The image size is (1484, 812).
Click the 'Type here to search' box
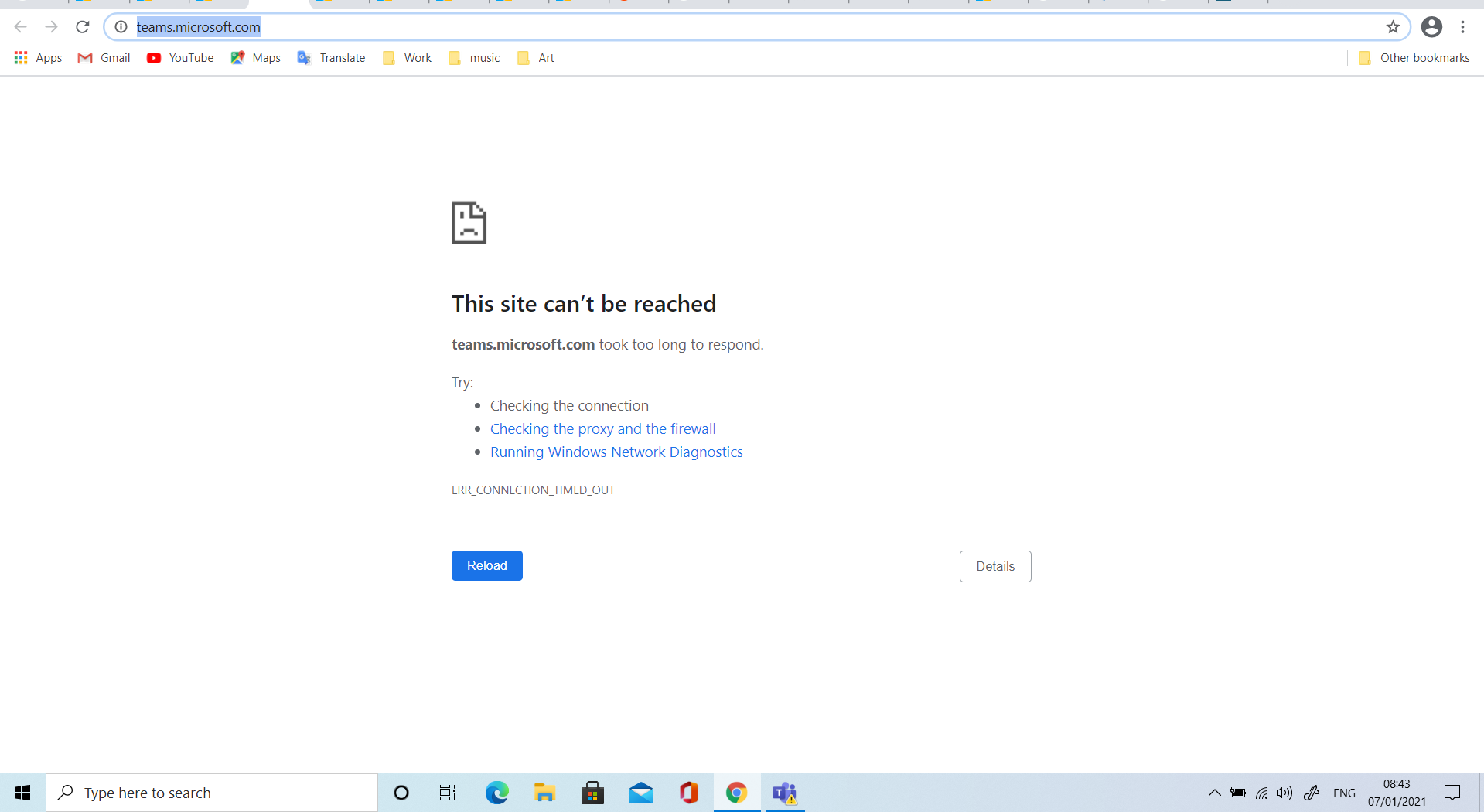(x=212, y=793)
